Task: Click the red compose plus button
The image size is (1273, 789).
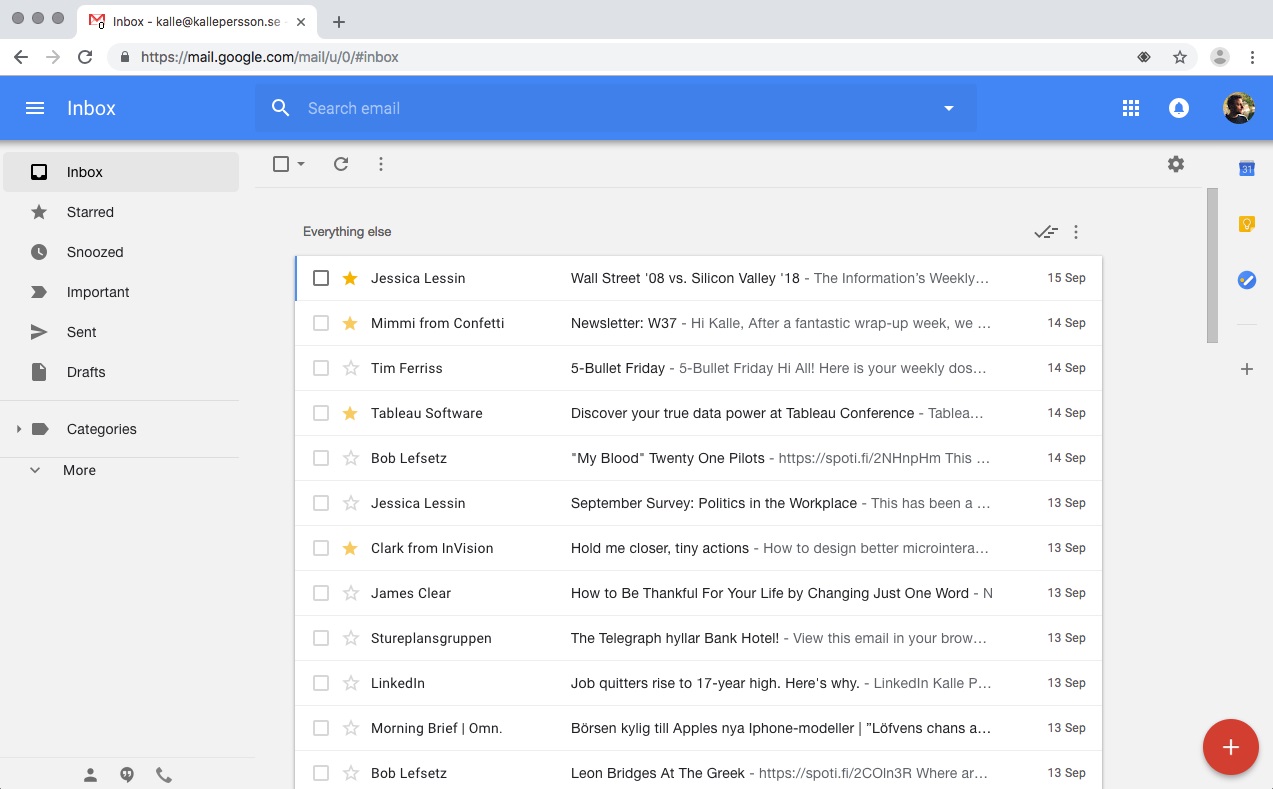Action: coord(1231,747)
